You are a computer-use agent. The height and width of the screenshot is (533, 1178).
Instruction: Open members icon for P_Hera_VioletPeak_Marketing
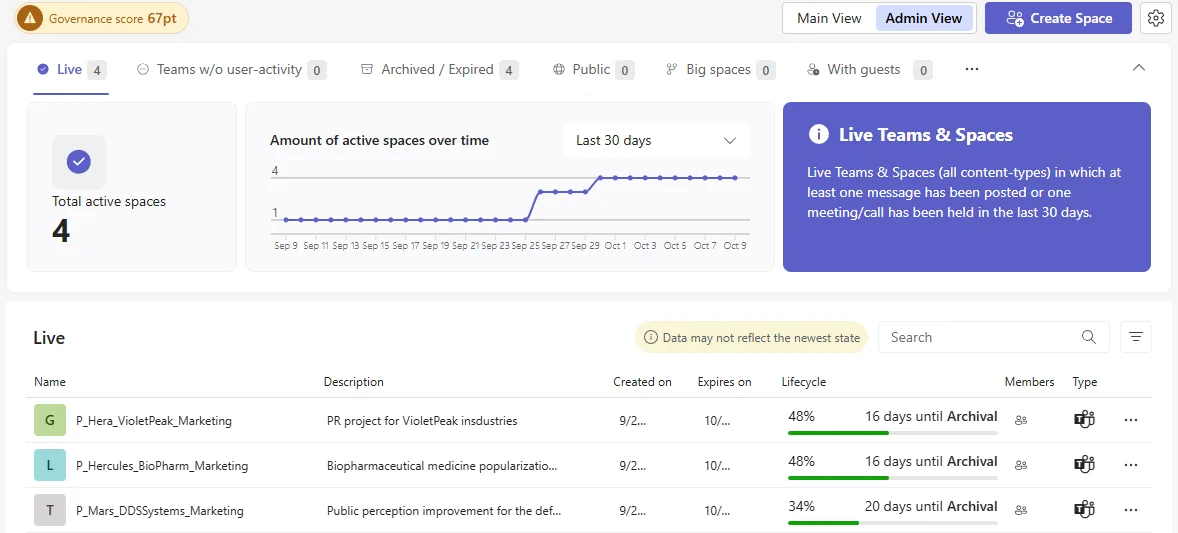coord(1020,420)
